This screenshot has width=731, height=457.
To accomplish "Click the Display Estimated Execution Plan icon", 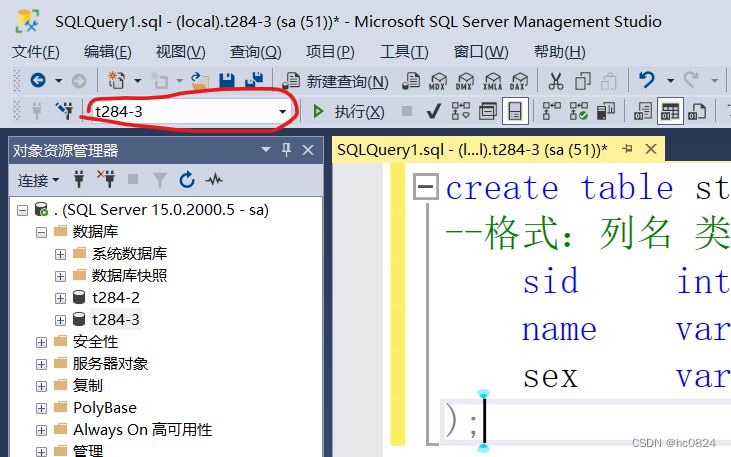I will [461, 111].
